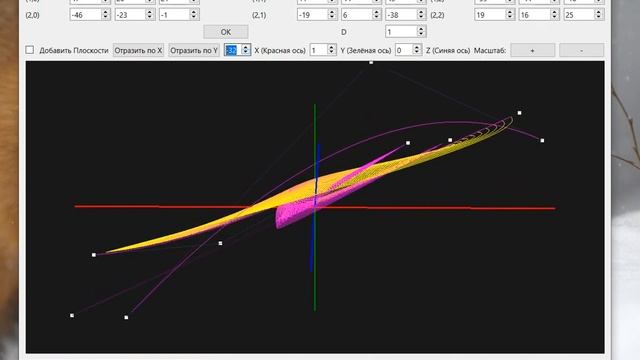Increase X rotation -32 with up arrow

click(x=245, y=47)
